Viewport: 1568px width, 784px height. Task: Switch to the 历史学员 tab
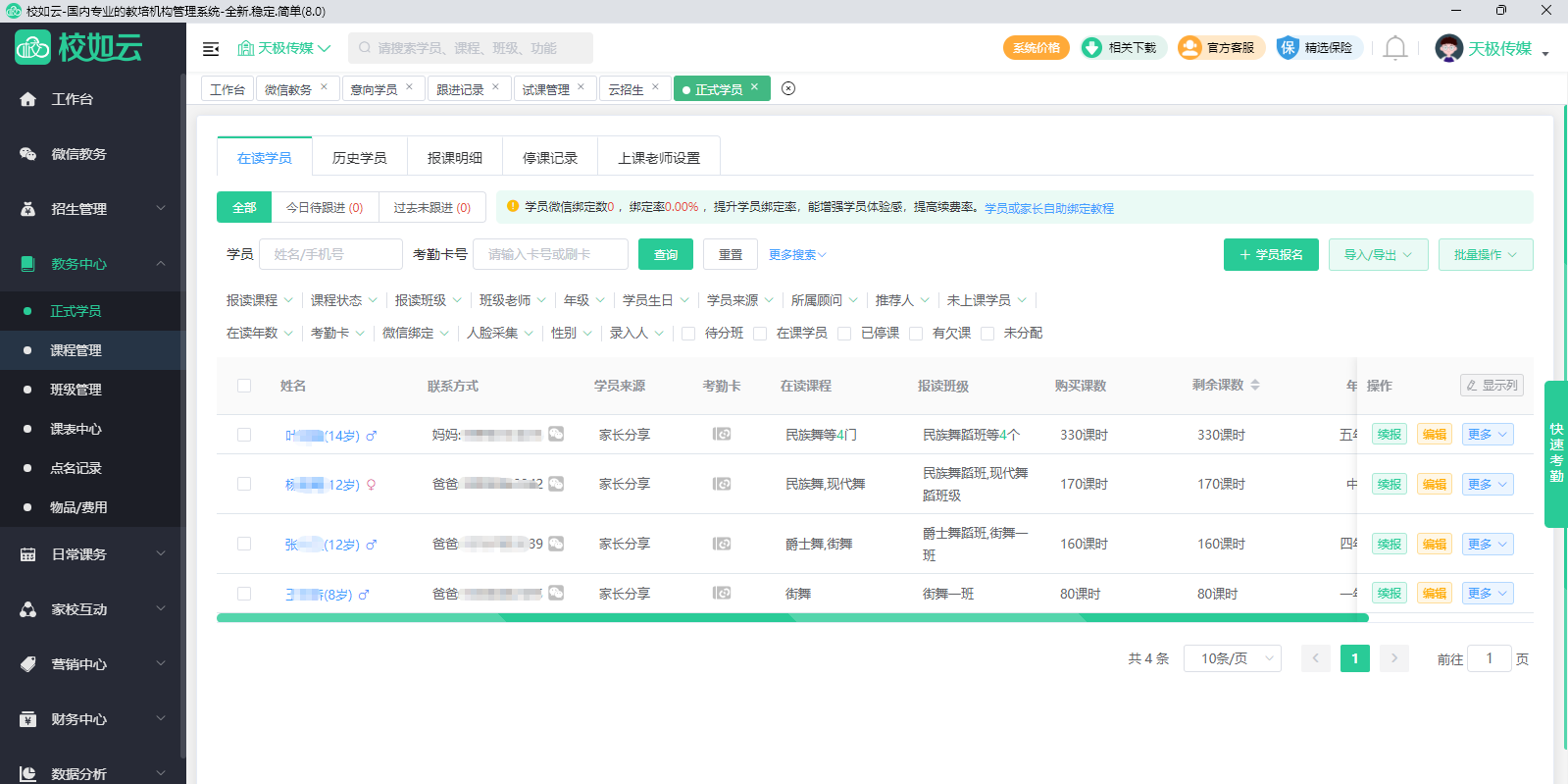click(x=359, y=158)
